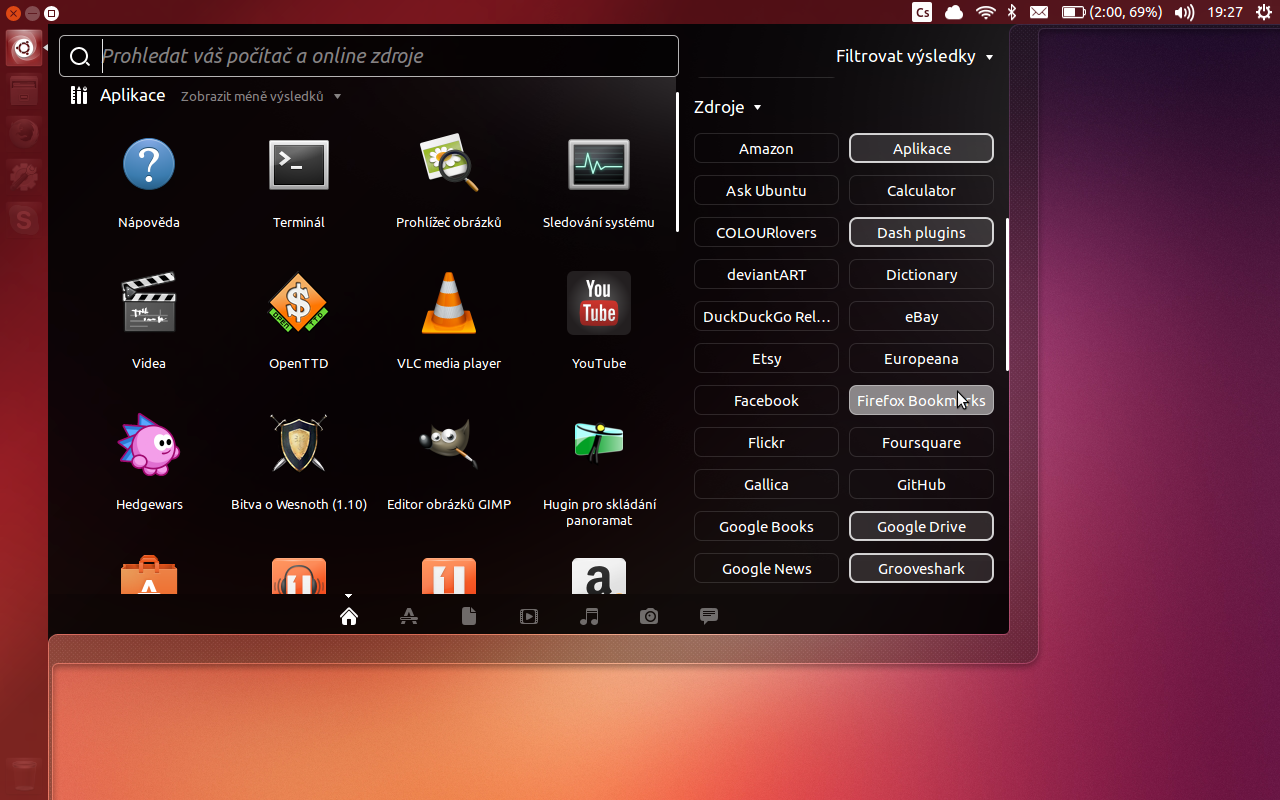The image size is (1280, 800).
Task: Switch to the Applications lens
Action: tap(409, 616)
